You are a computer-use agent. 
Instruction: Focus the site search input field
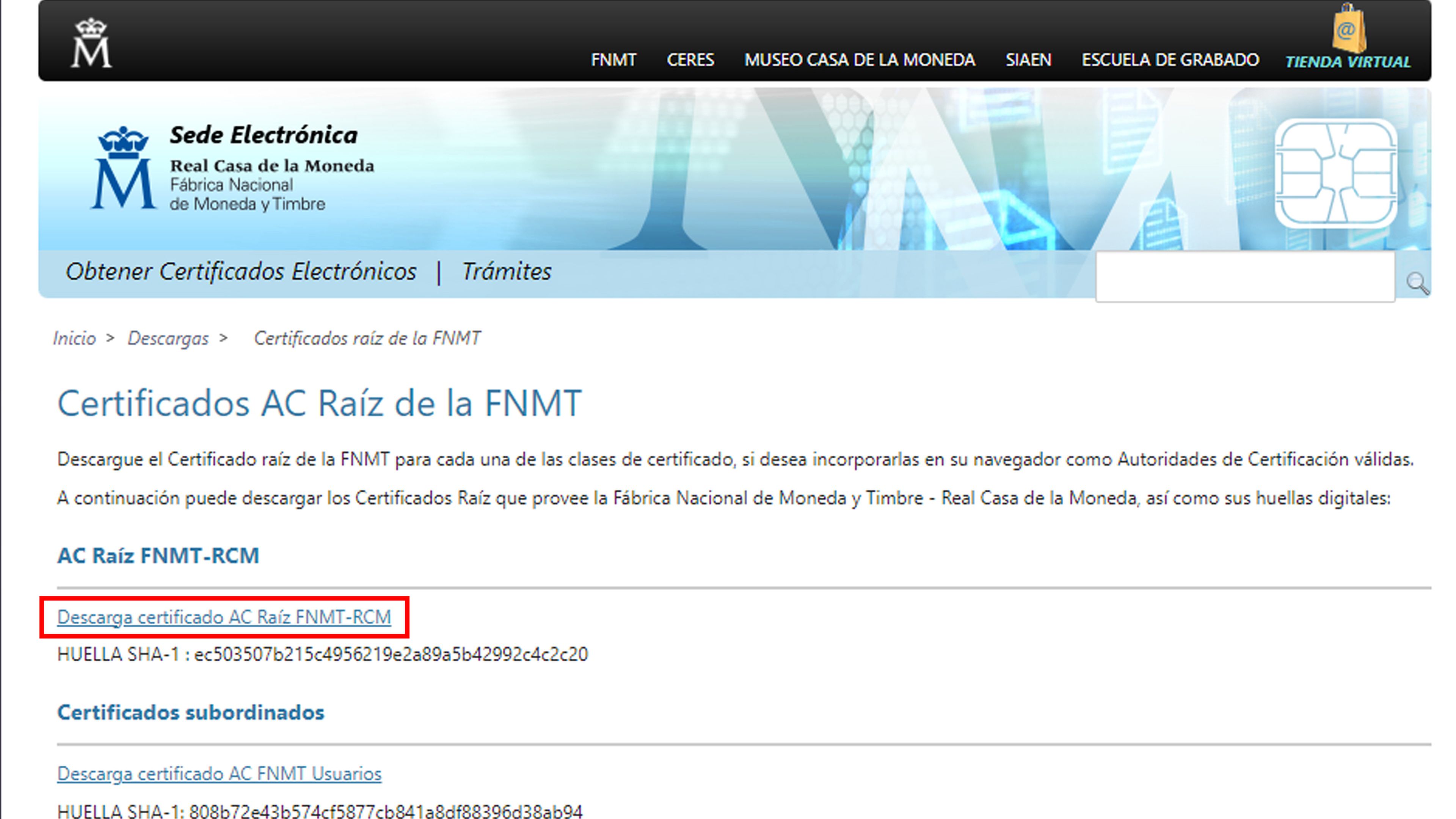tap(1244, 277)
